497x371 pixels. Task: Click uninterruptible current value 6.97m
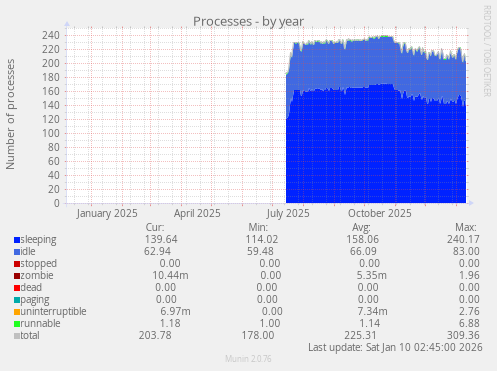tap(175, 311)
